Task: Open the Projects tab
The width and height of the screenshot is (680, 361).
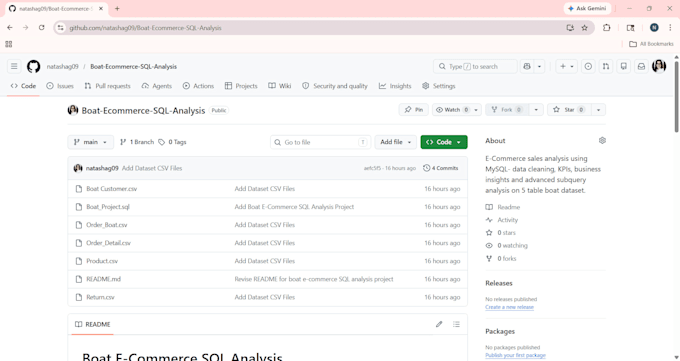Action: click(x=241, y=86)
